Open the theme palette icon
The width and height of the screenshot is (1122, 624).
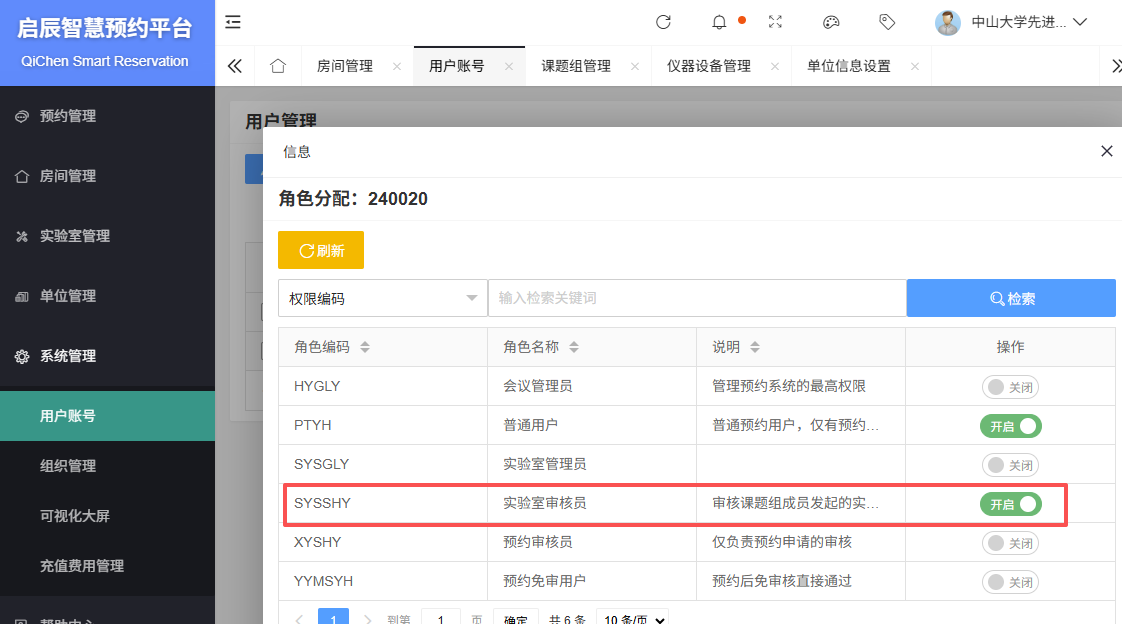tap(831, 22)
